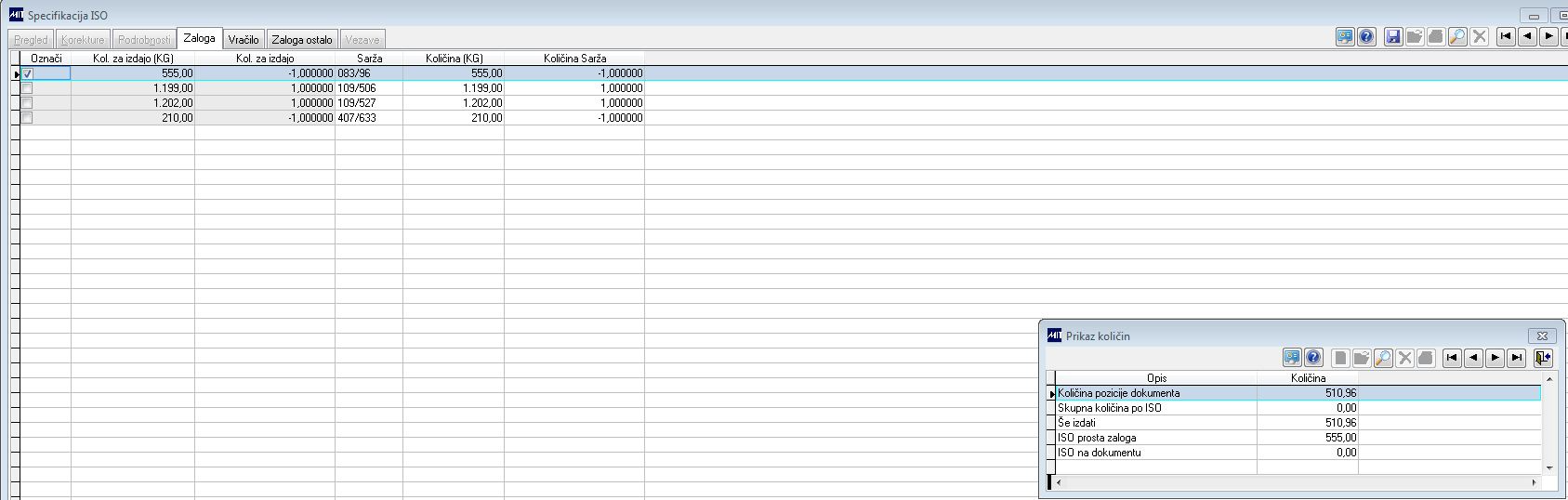Click the Sarža column header
The width and height of the screenshot is (1568, 500).
tap(369, 58)
